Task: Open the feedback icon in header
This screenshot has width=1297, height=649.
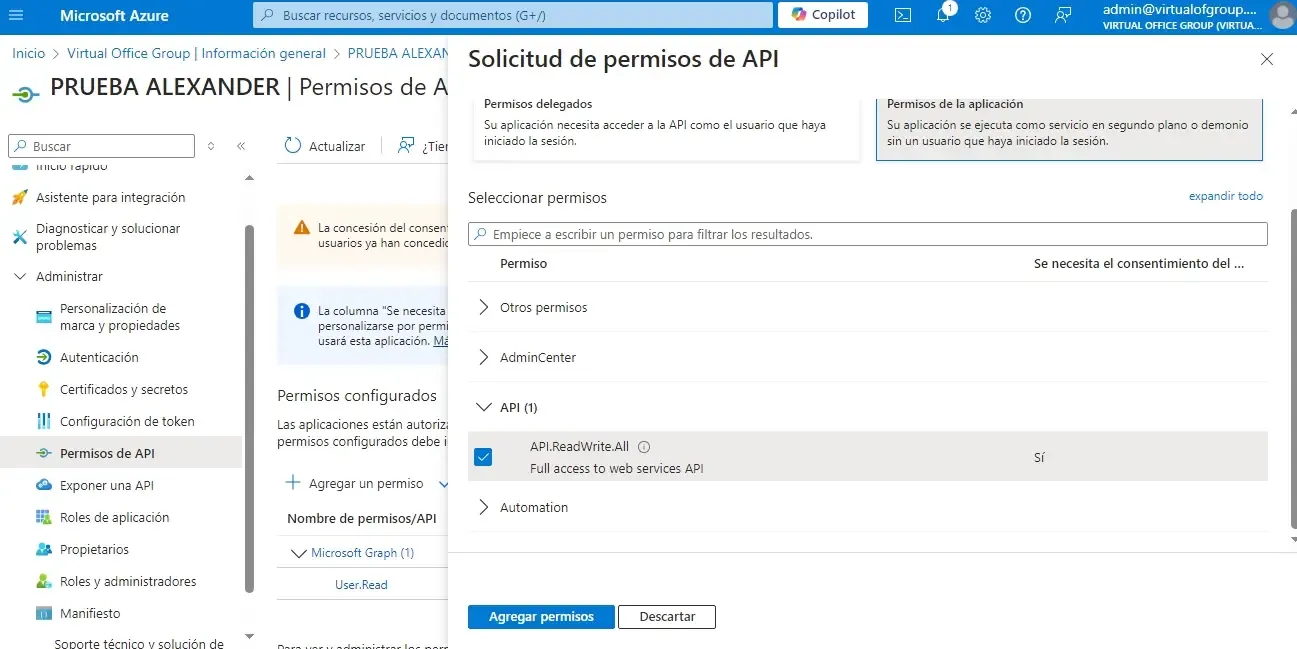Action: [1063, 15]
